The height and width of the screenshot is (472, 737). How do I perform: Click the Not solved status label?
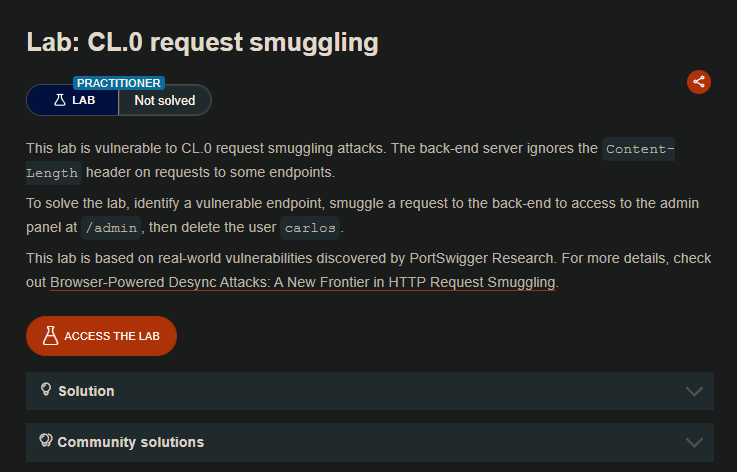tap(165, 100)
